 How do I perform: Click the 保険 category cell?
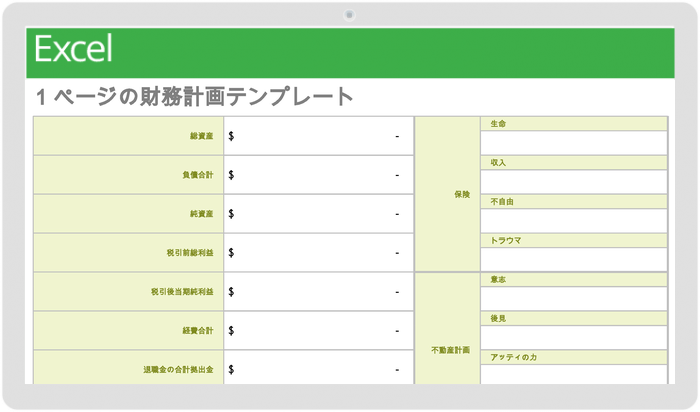448,194
